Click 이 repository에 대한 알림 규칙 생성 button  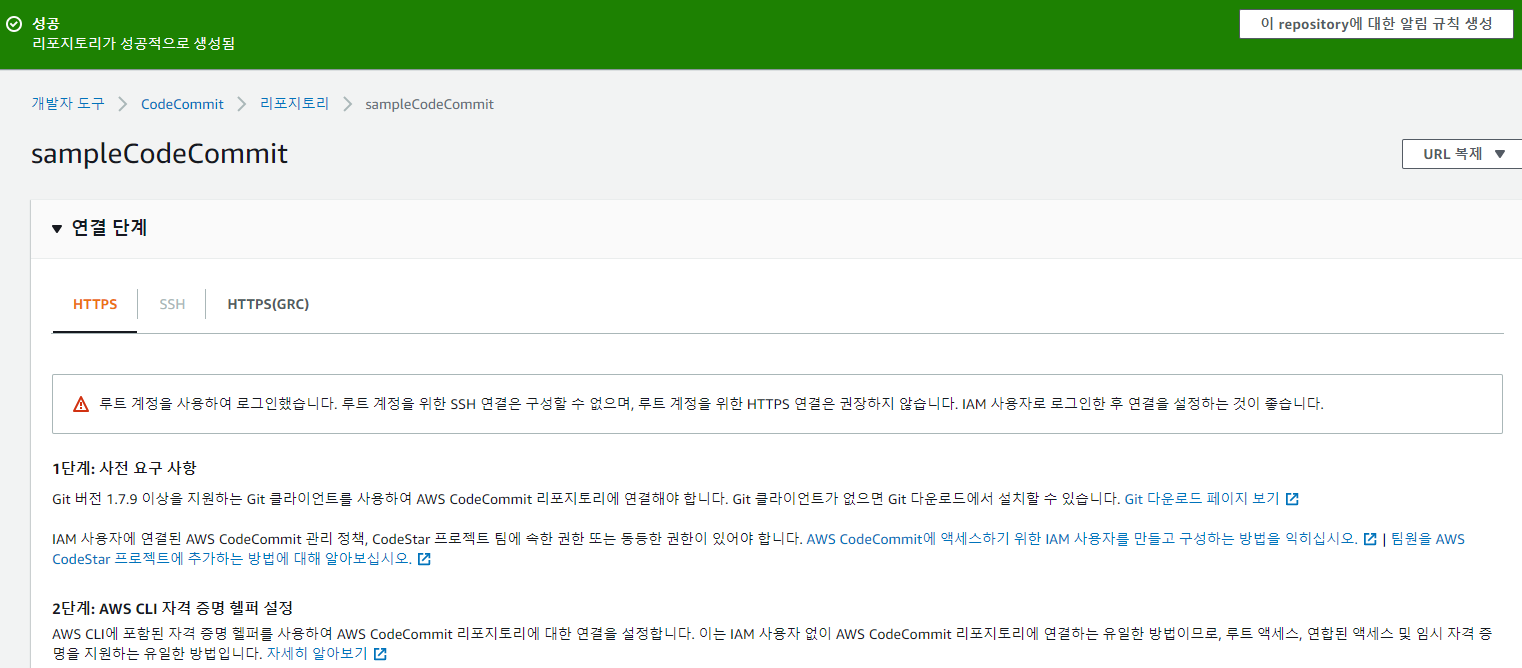click(1376, 24)
